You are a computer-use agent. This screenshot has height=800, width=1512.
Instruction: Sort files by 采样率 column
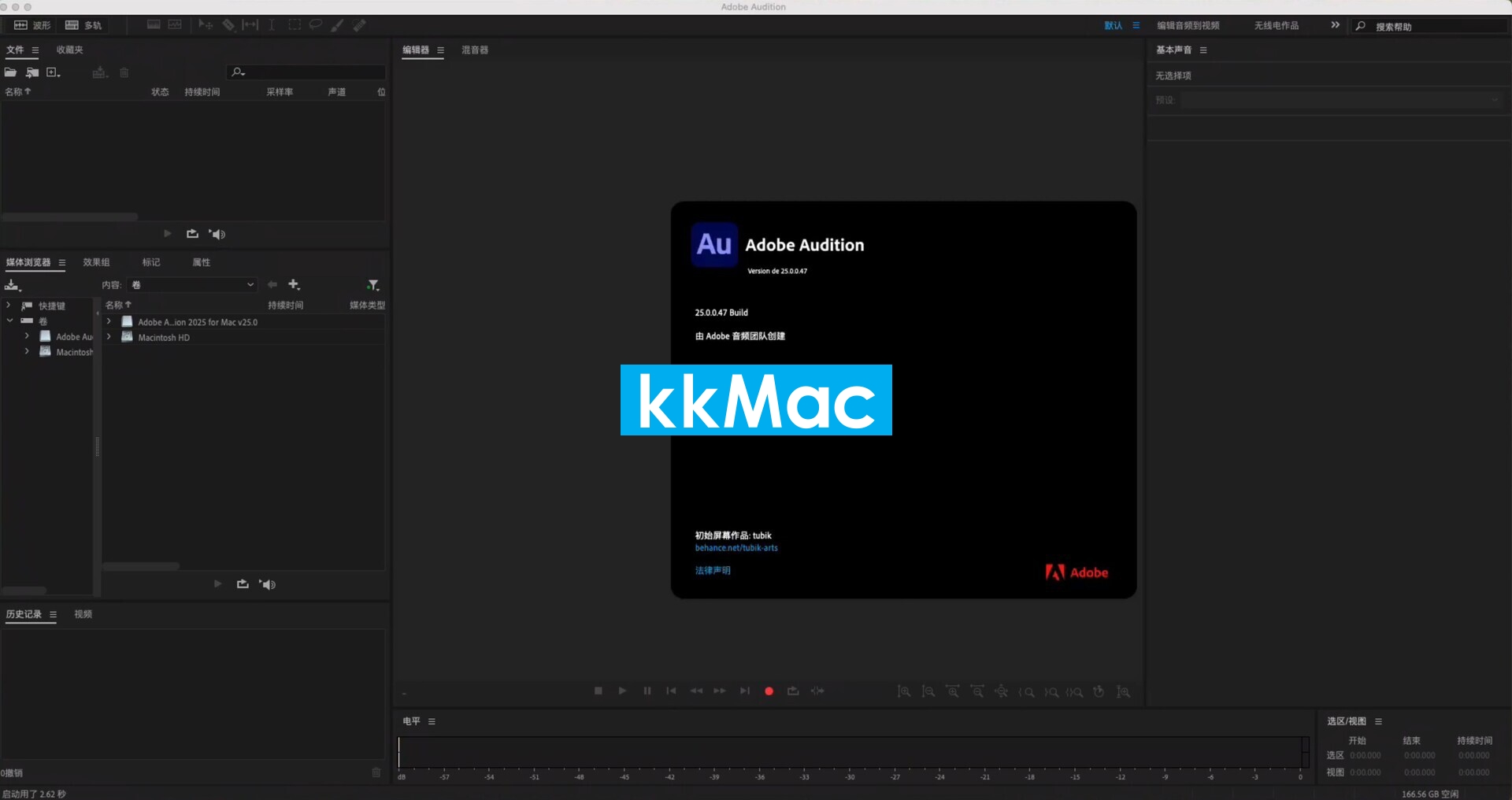click(x=280, y=92)
